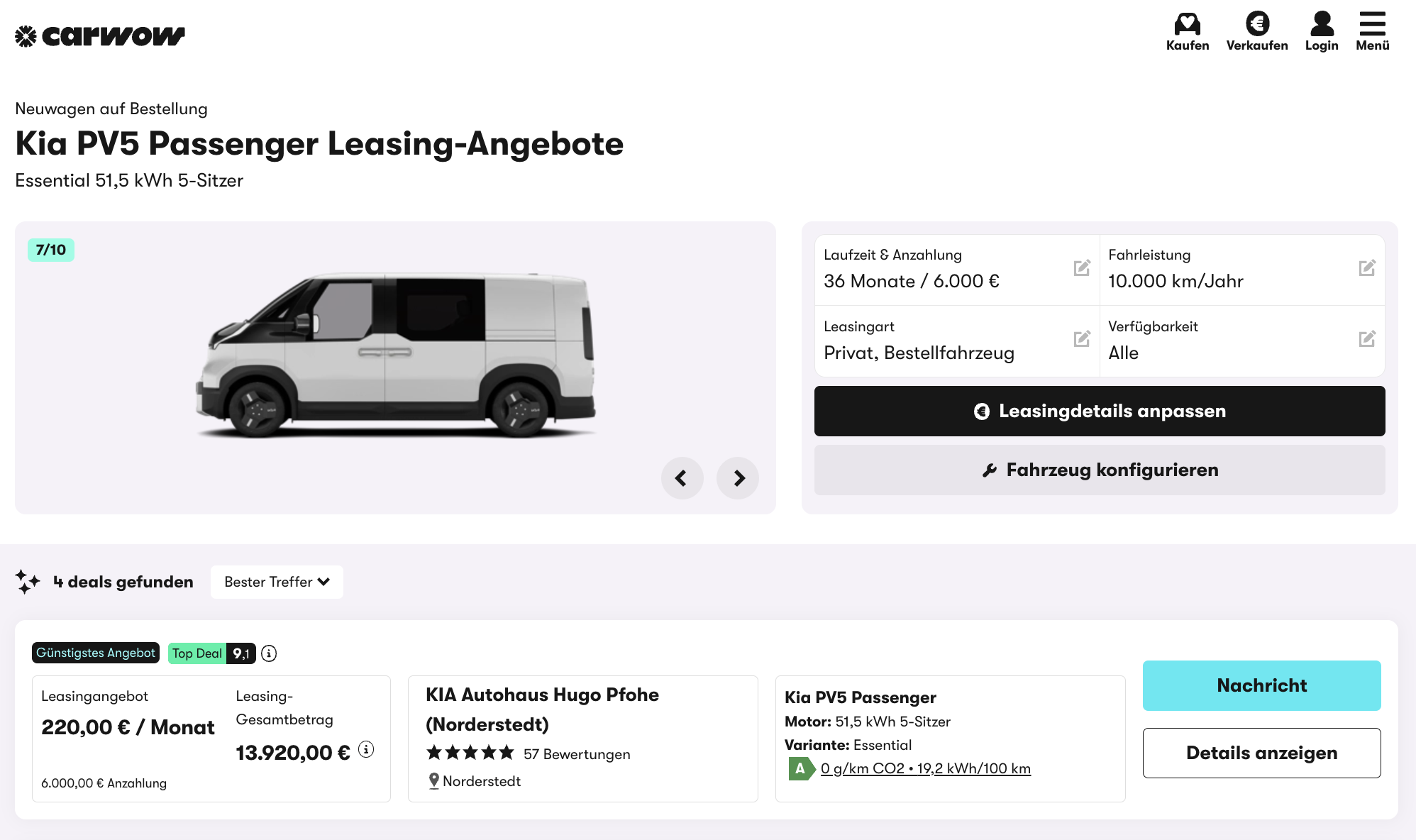This screenshot has height=840, width=1416.
Task: Expand the Bester Treffer sort dropdown
Action: coord(277,582)
